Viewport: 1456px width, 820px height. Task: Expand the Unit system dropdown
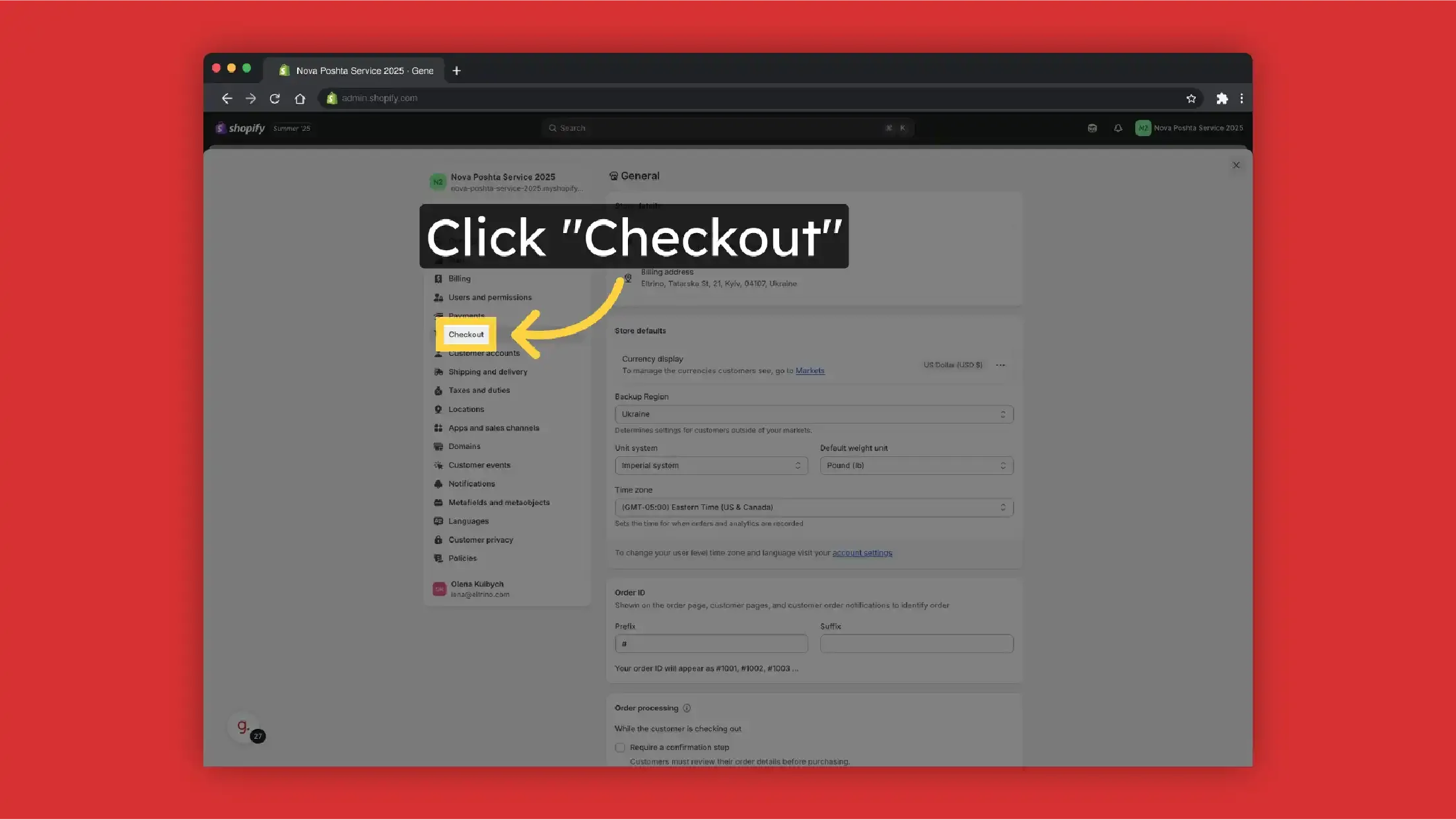point(711,465)
